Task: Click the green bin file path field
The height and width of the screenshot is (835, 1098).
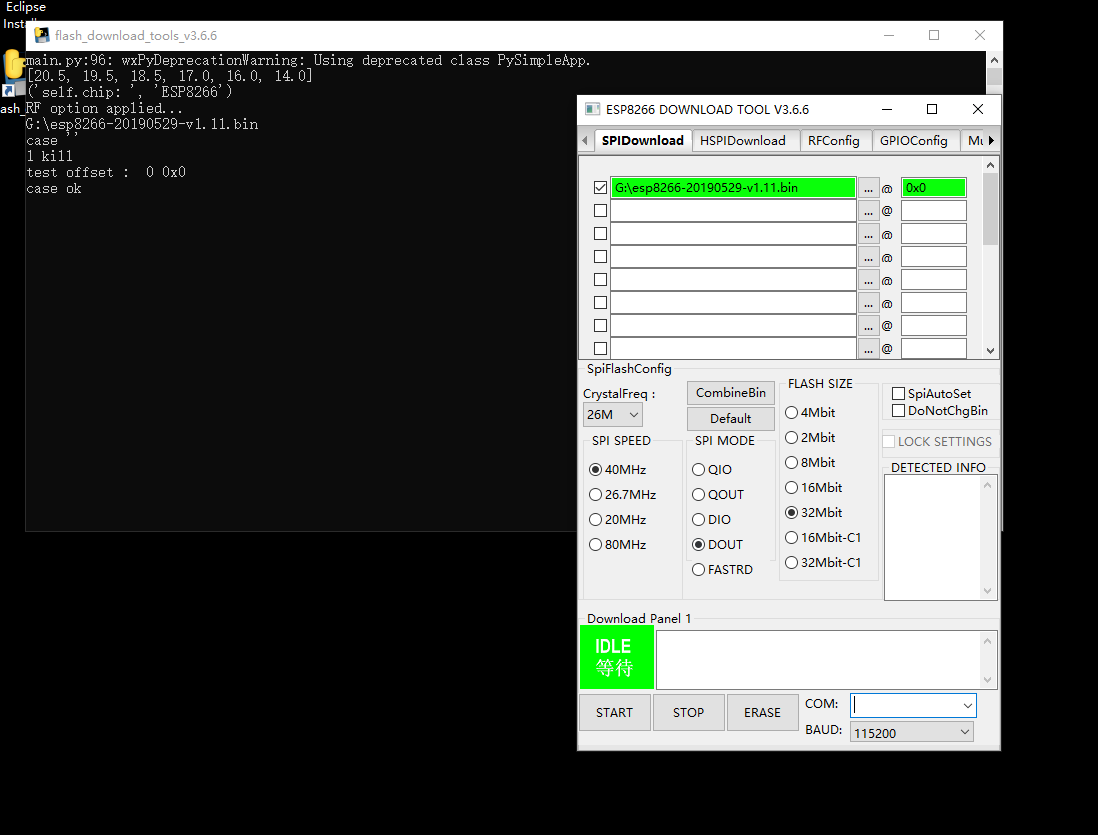Action: click(733, 188)
